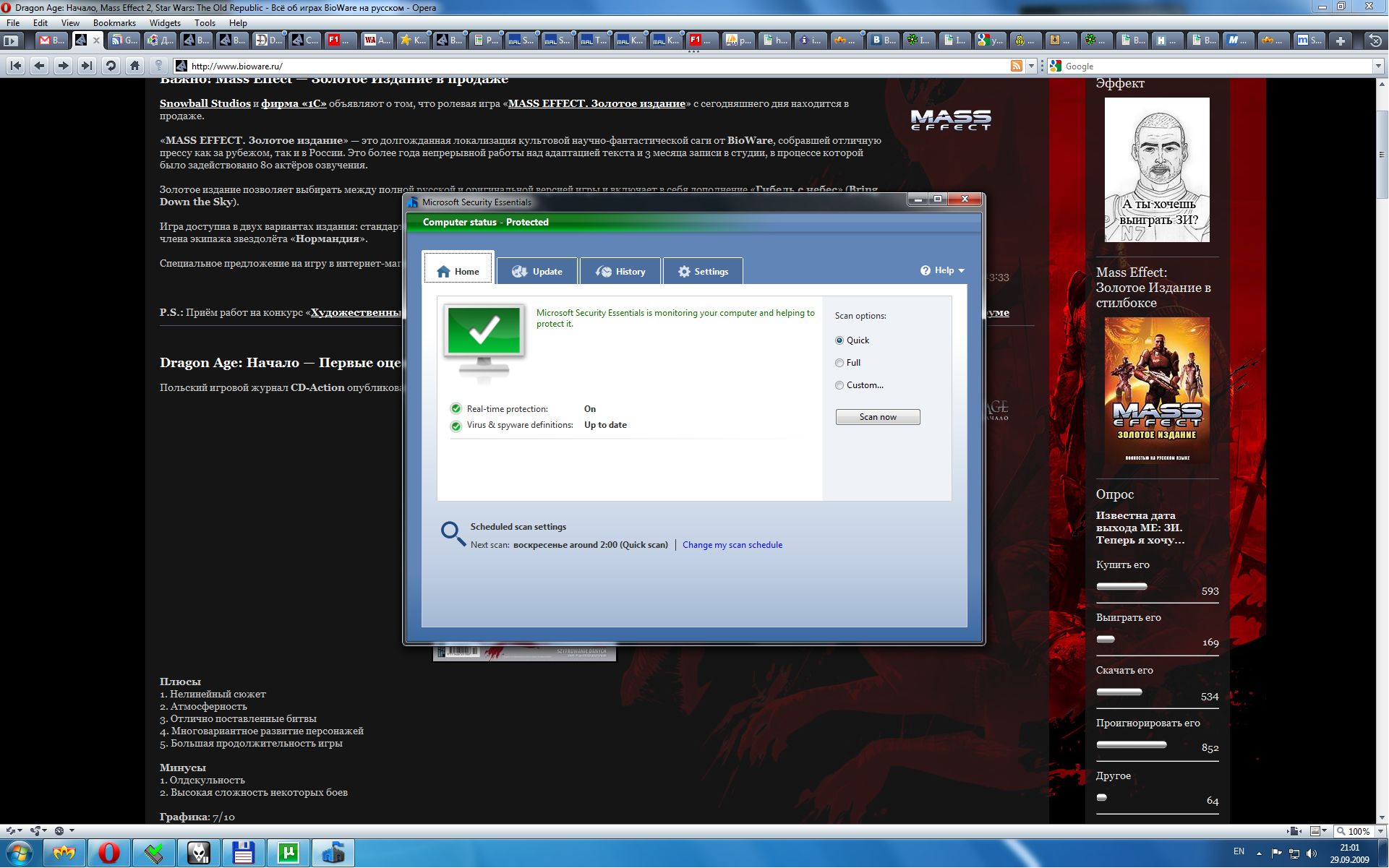This screenshot has height=868, width=1389.
Task: Choose the Custom scan option
Action: point(859,385)
